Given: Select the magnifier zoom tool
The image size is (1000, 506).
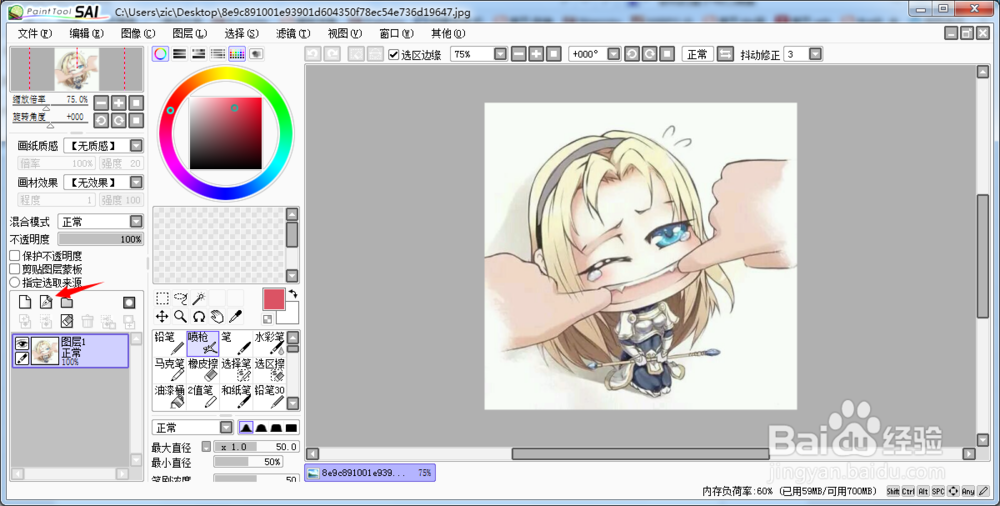Looking at the screenshot, I should [x=180, y=316].
